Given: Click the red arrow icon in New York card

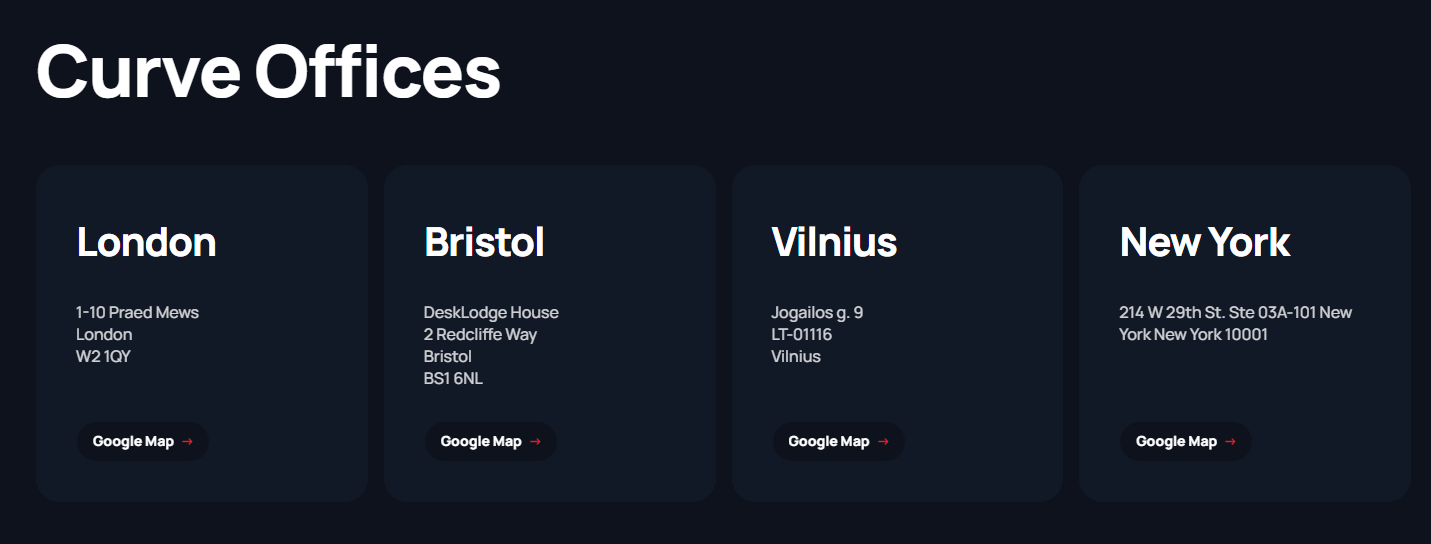Looking at the screenshot, I should (x=1230, y=442).
